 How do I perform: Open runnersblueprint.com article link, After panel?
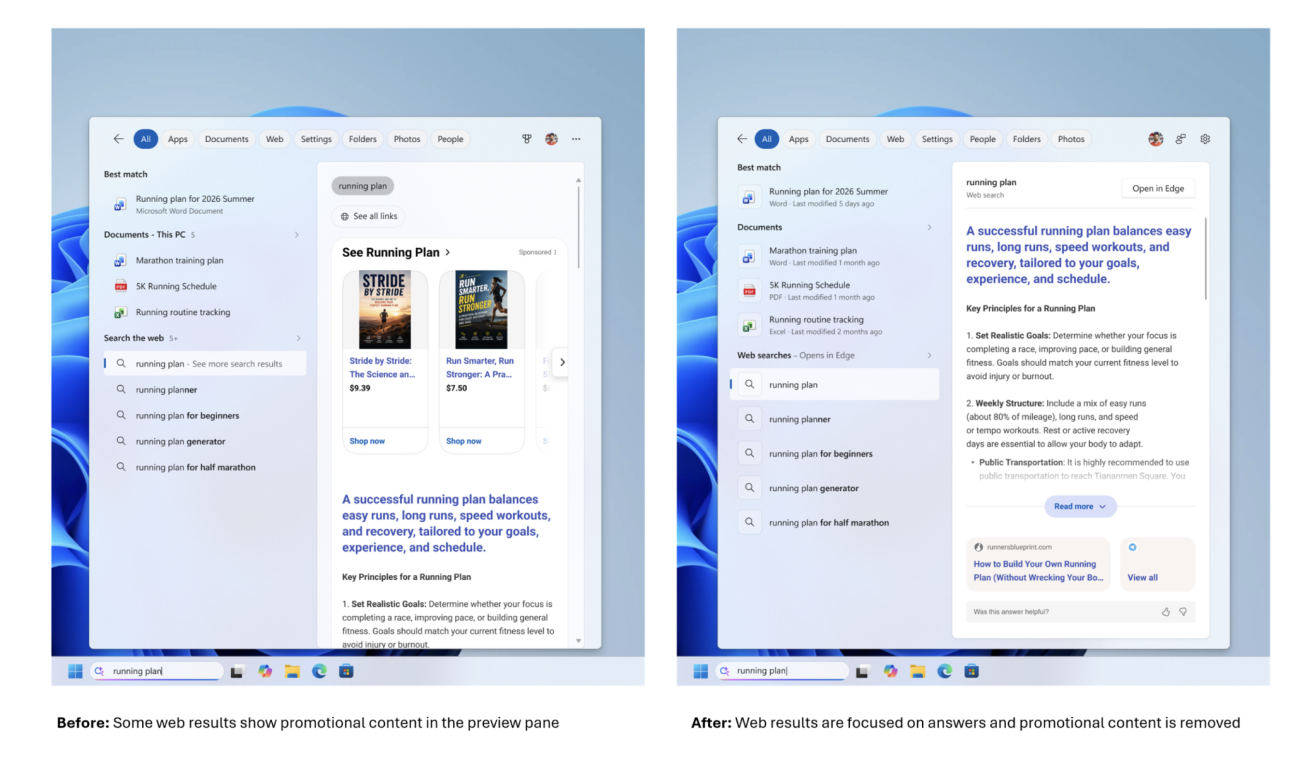pos(1038,564)
